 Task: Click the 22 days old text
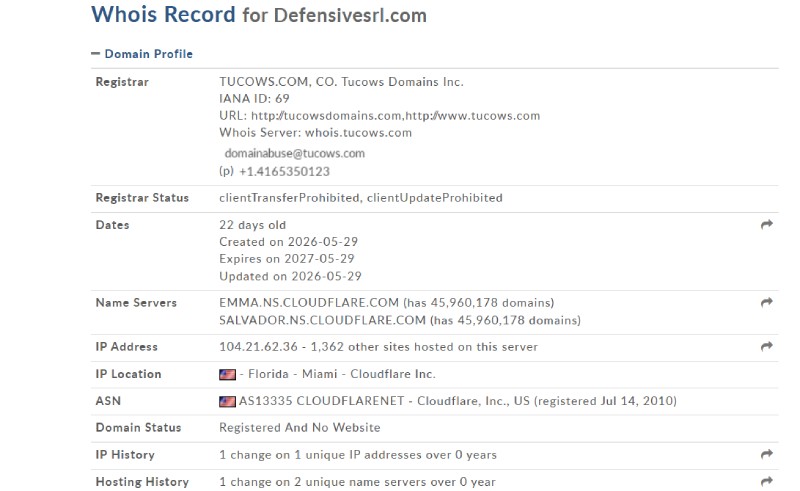click(x=253, y=225)
